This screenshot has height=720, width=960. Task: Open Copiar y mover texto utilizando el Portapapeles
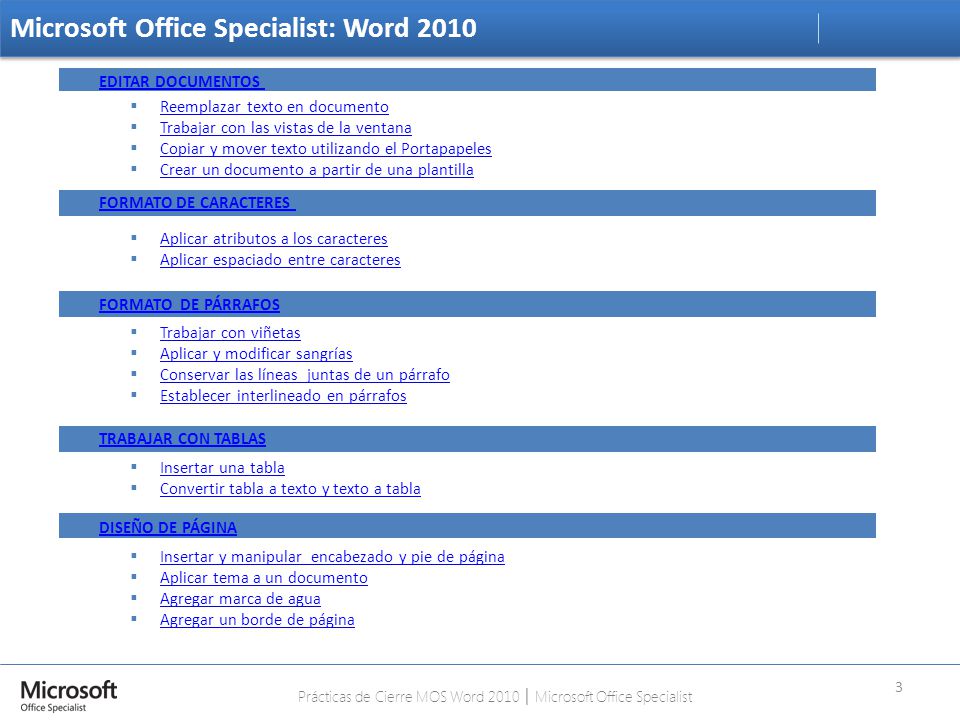[326, 149]
